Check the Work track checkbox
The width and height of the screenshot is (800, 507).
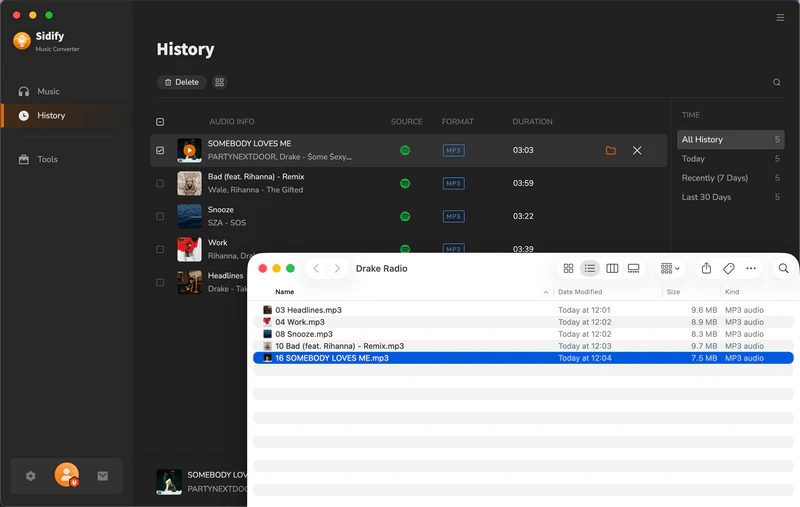coord(160,249)
